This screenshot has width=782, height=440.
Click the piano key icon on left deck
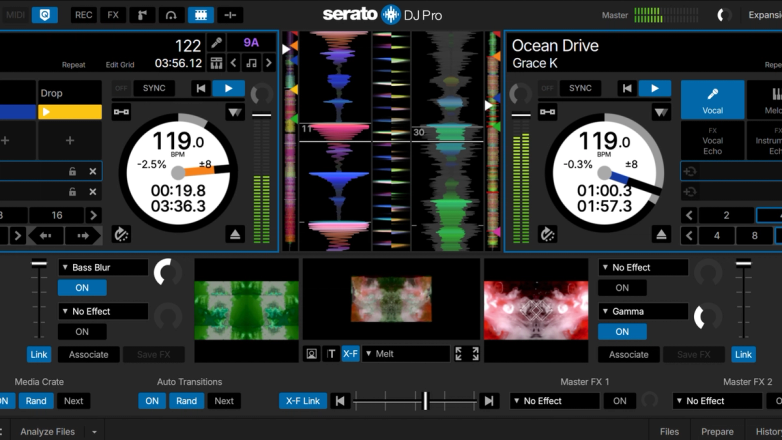tap(216, 63)
